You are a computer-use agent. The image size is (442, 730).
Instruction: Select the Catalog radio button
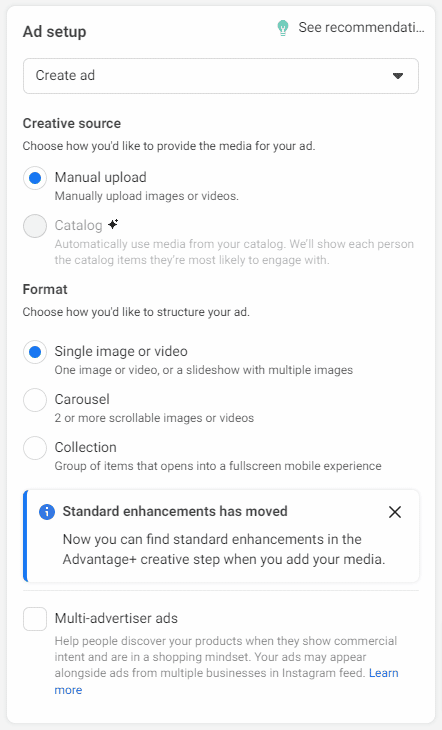click(35, 226)
